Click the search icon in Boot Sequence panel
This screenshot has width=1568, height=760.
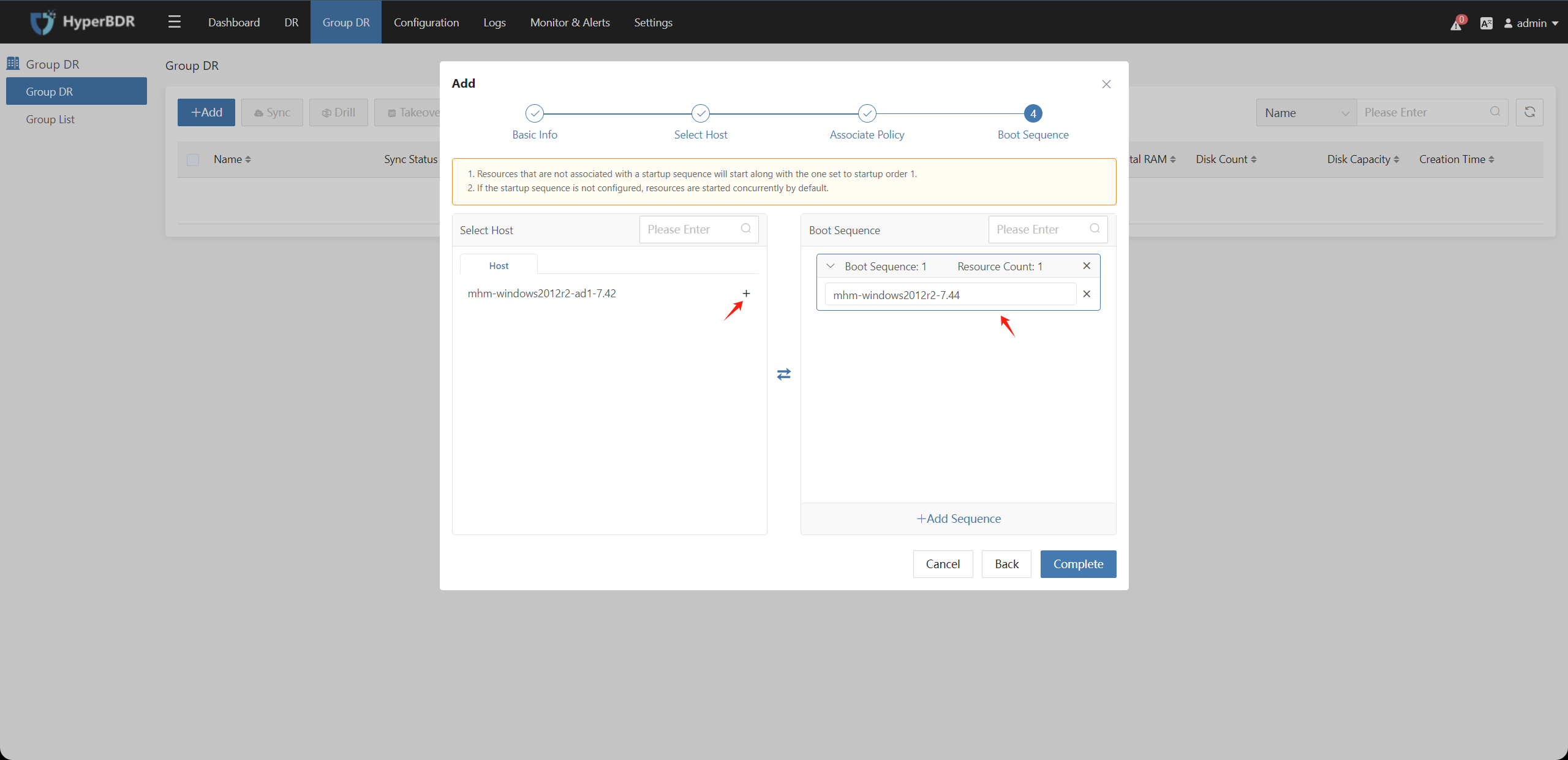(x=1096, y=229)
